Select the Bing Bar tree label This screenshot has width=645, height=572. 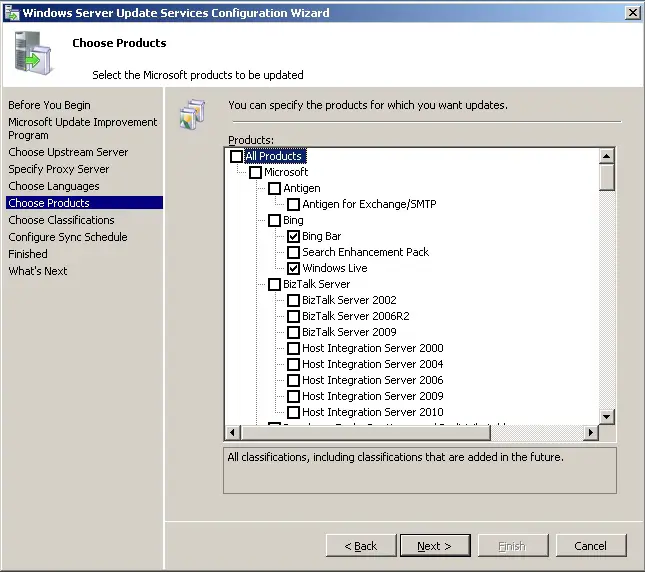(x=322, y=236)
